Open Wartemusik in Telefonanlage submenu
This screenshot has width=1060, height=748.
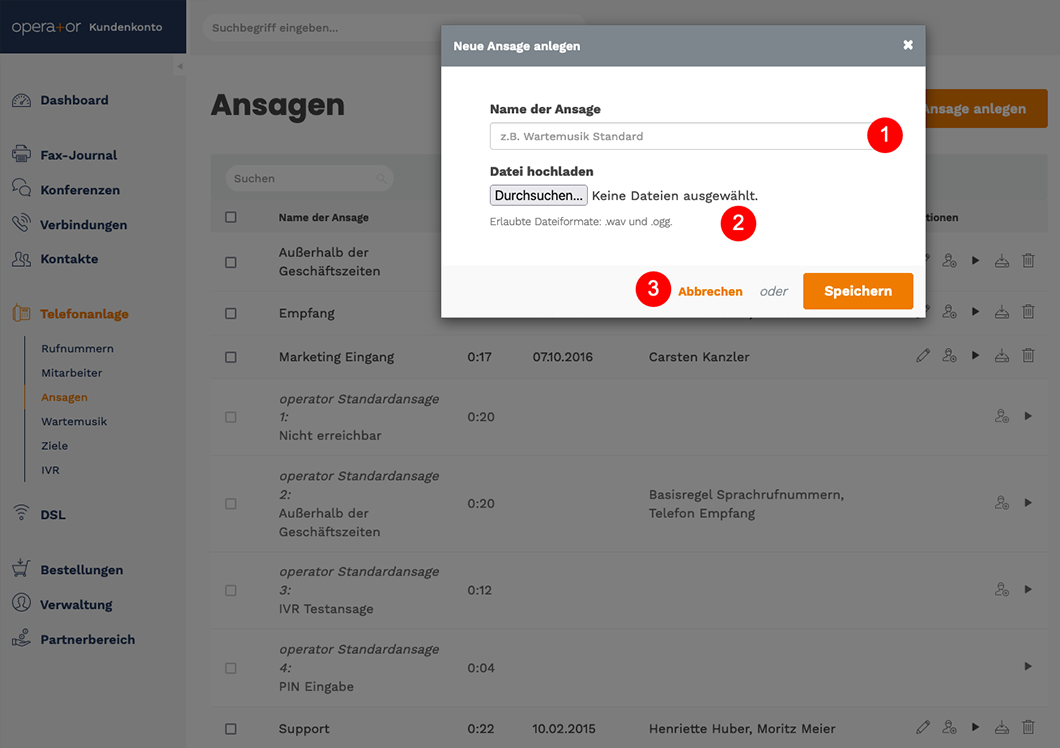pyautogui.click(x=74, y=421)
